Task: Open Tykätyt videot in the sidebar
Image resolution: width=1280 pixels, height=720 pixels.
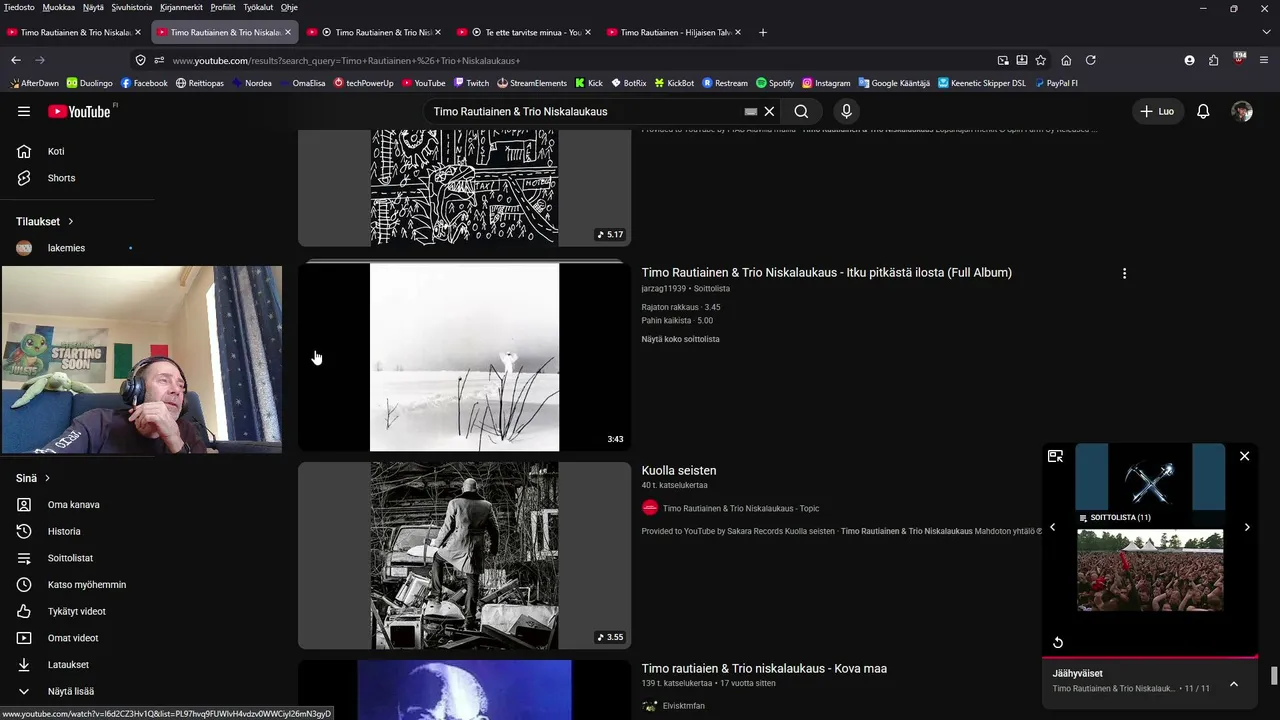Action: pyautogui.click(x=77, y=611)
